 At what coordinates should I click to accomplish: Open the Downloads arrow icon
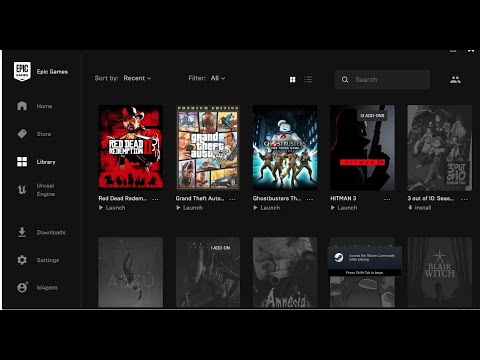(22, 232)
